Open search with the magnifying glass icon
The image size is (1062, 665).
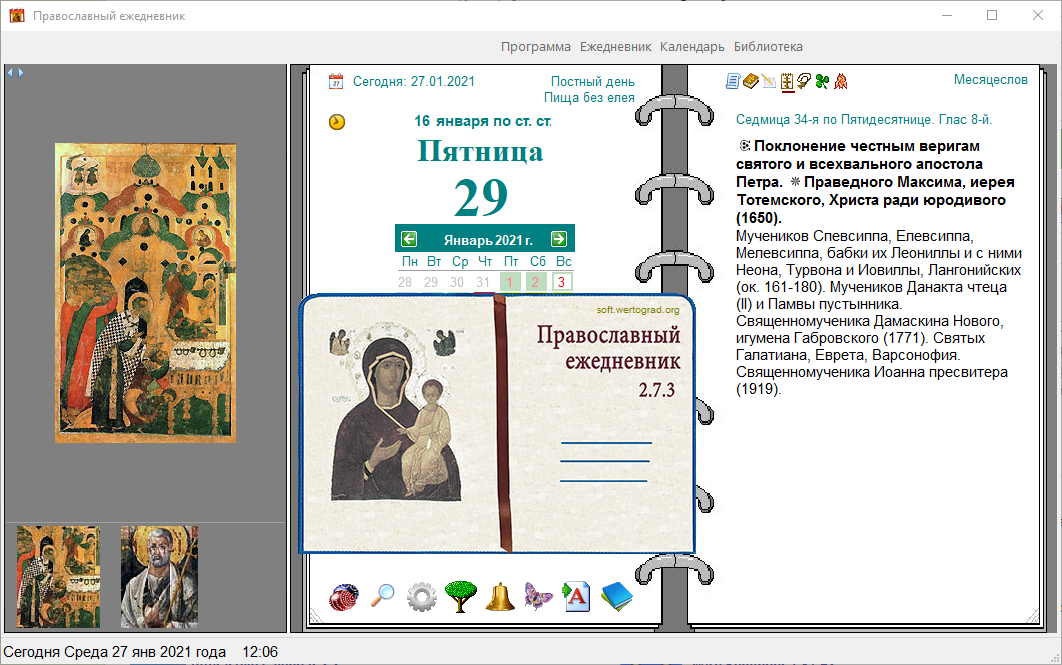point(383,597)
